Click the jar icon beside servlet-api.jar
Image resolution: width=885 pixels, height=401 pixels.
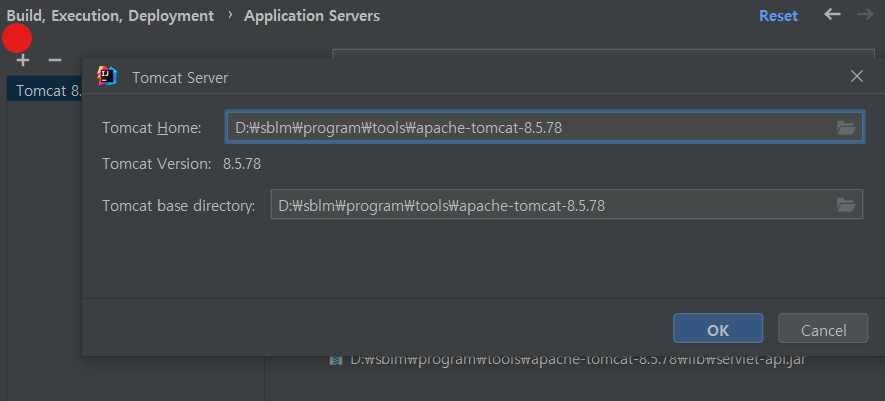[336, 360]
